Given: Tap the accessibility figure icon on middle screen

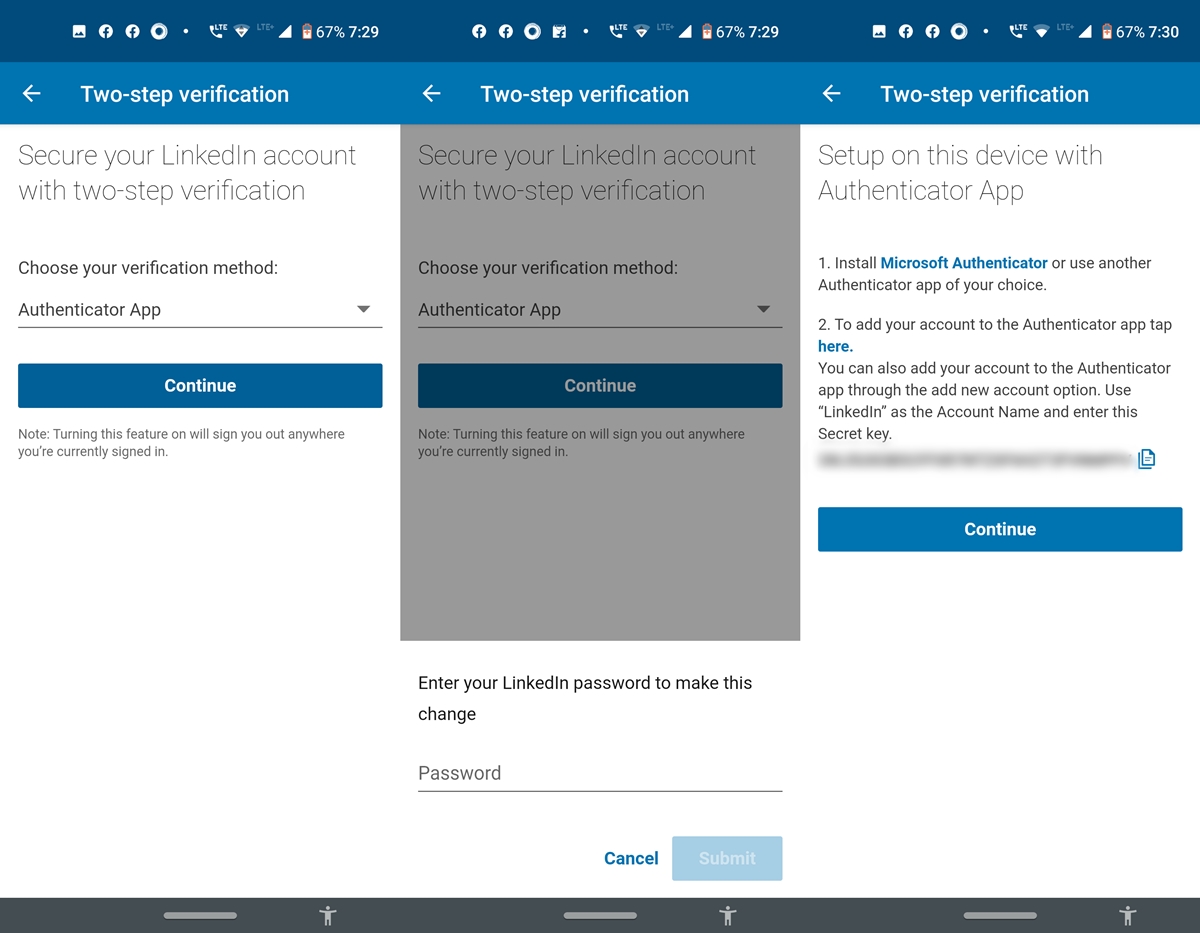Looking at the screenshot, I should pyautogui.click(x=728, y=915).
